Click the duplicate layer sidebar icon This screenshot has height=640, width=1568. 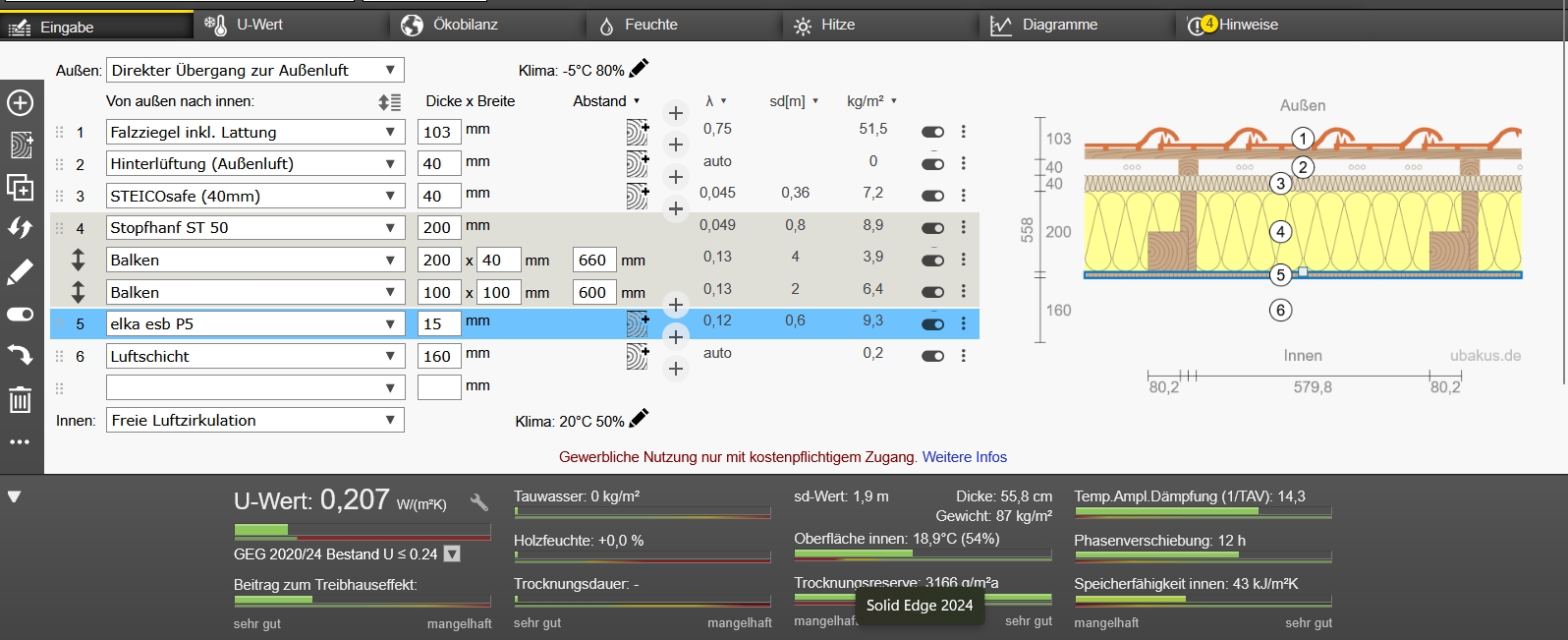tap(20, 187)
